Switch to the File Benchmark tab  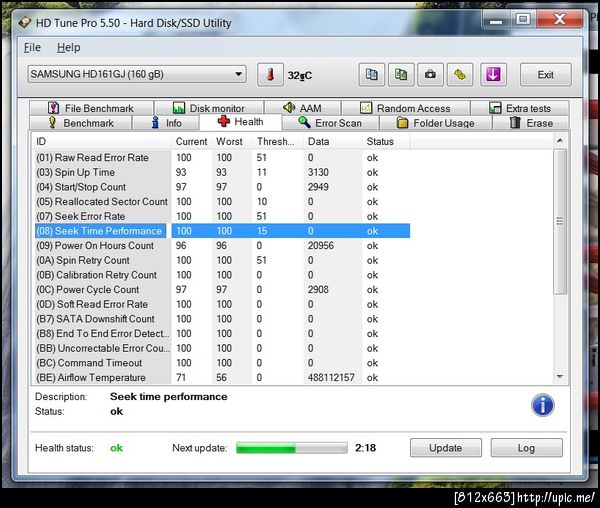91,108
